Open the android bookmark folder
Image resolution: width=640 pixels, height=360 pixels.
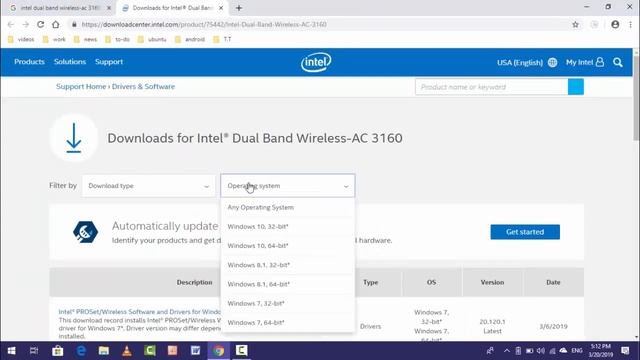pos(190,40)
